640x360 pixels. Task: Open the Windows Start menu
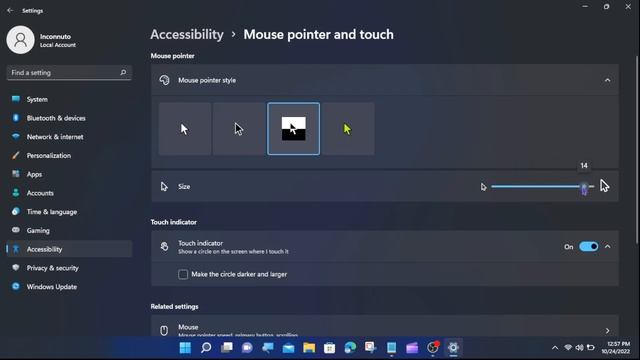(185, 348)
